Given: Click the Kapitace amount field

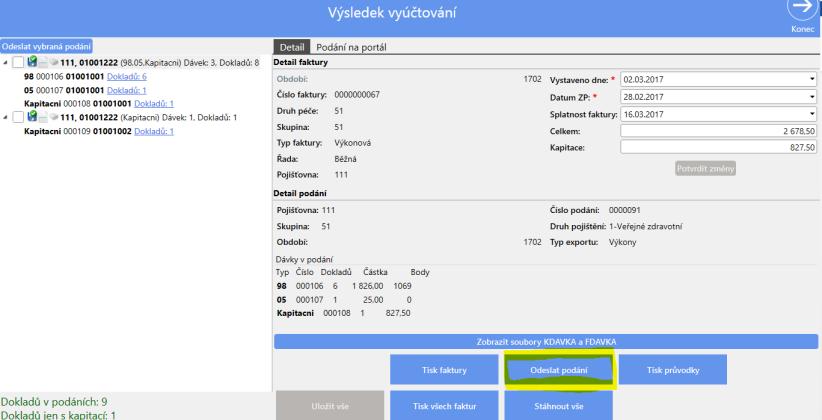Looking at the screenshot, I should click(718, 147).
